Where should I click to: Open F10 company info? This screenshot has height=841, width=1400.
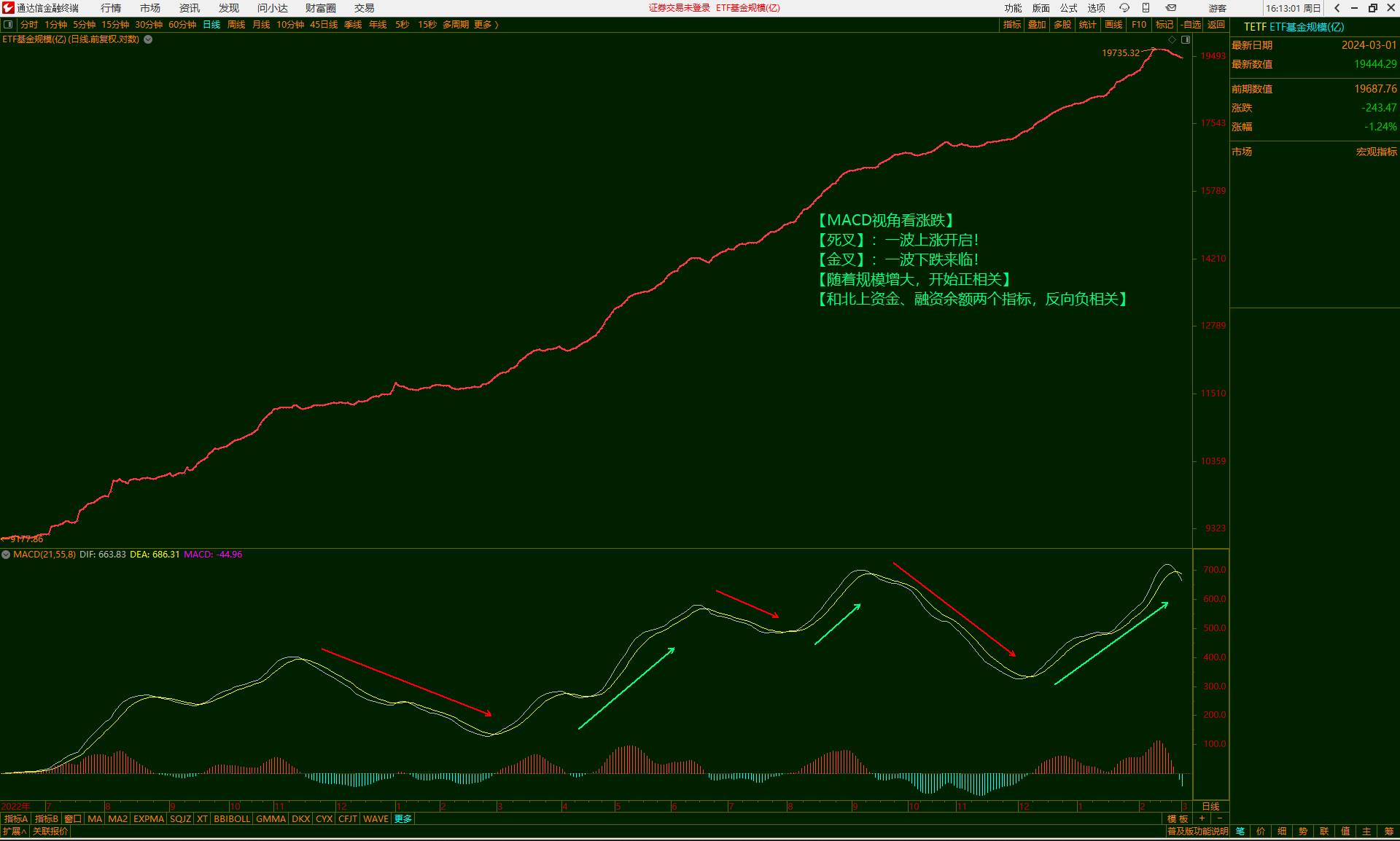(1139, 25)
